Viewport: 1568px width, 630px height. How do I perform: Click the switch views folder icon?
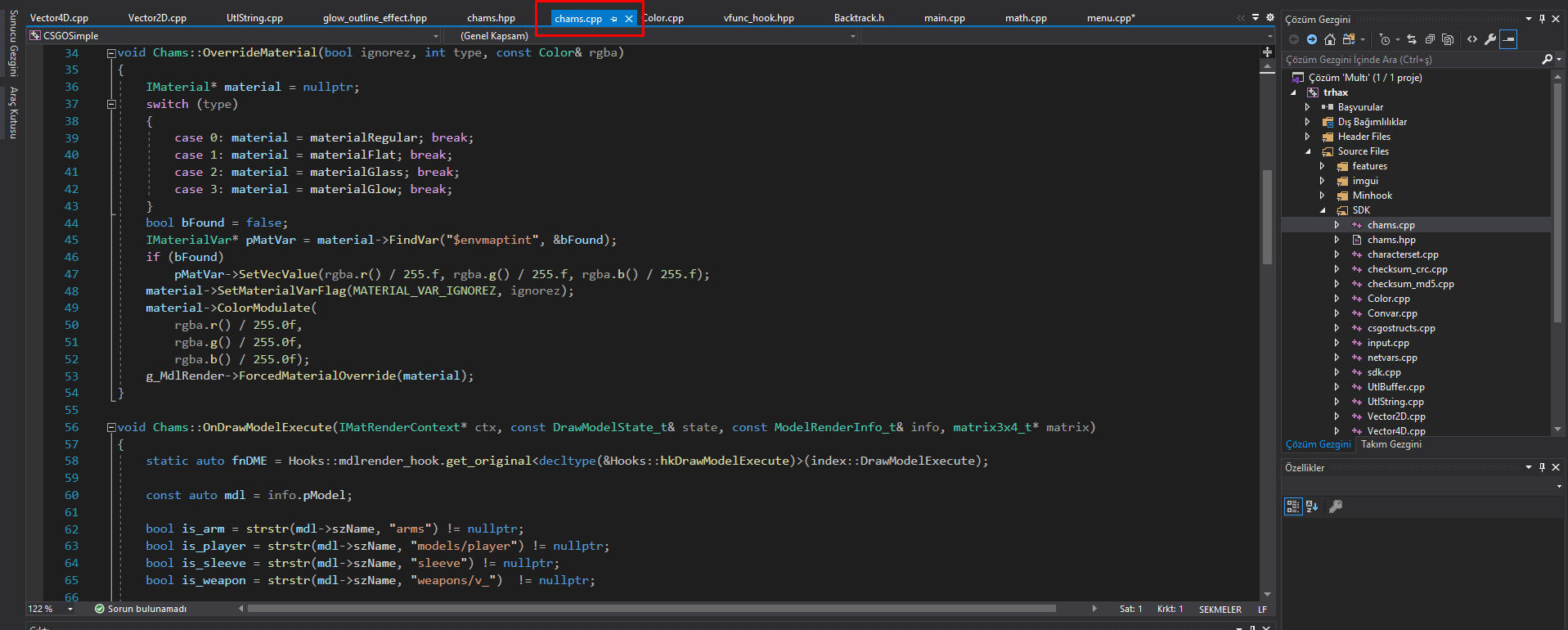coord(1349,39)
